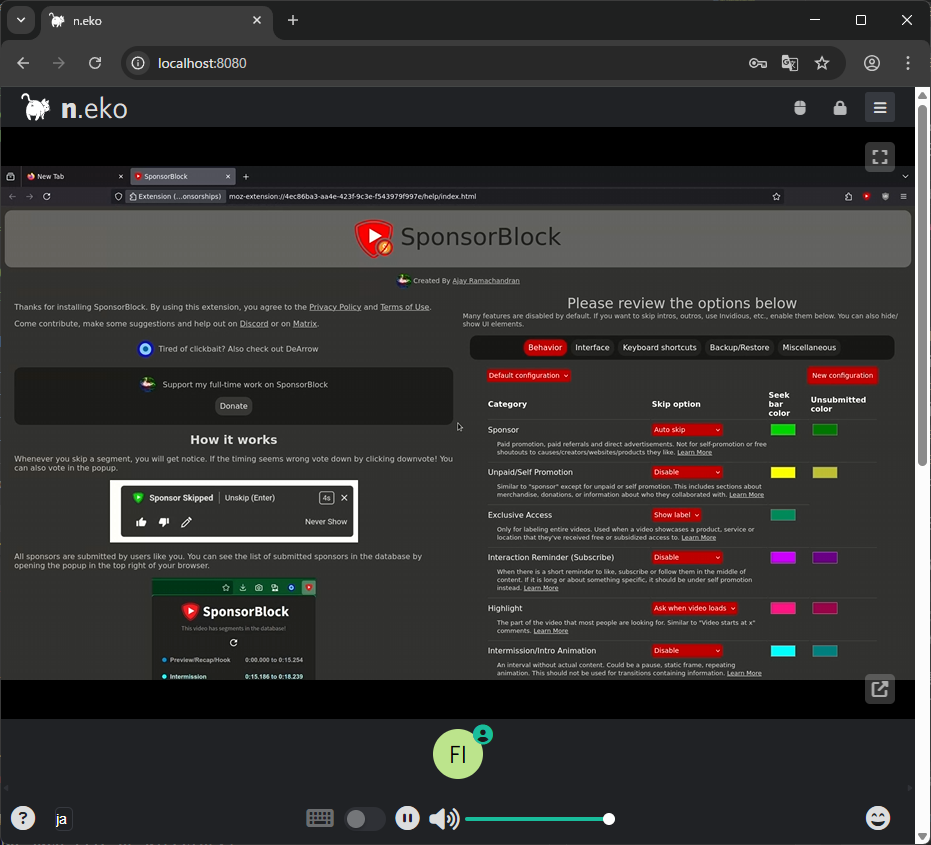
Task: Open the Ajay Ramachandran creator link
Action: 486,281
